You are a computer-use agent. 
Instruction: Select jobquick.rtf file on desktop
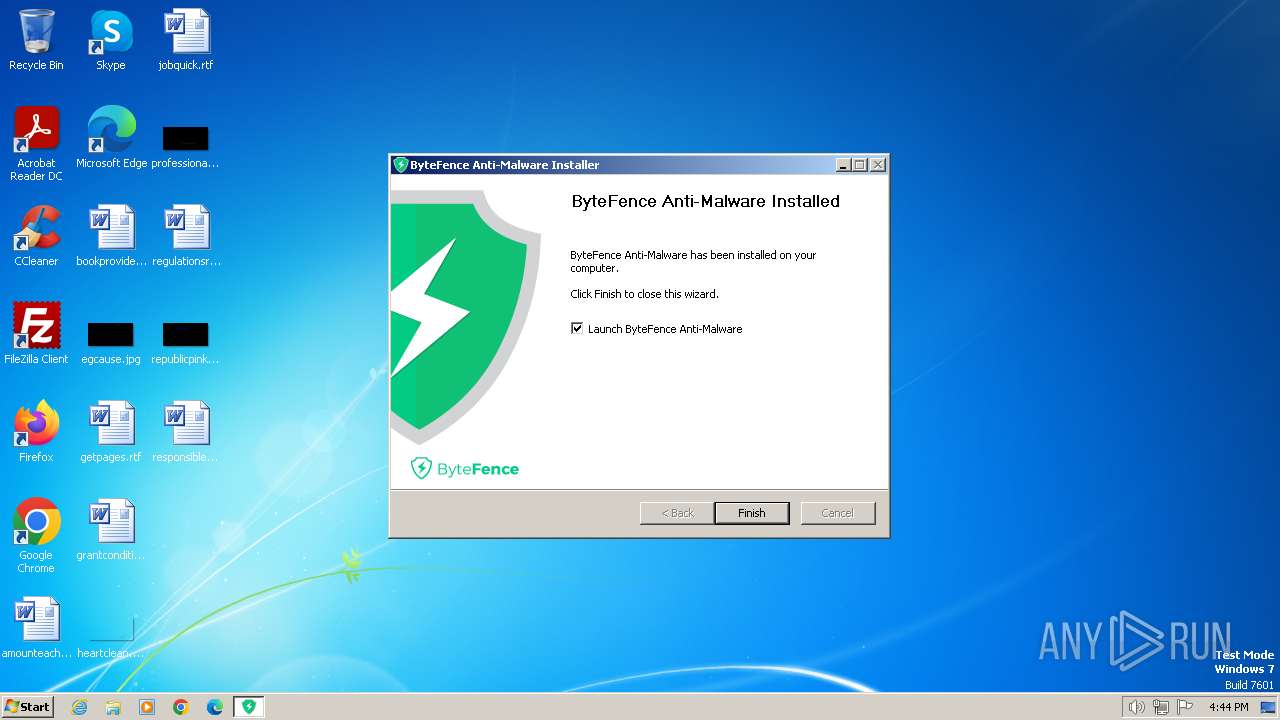pos(186,40)
